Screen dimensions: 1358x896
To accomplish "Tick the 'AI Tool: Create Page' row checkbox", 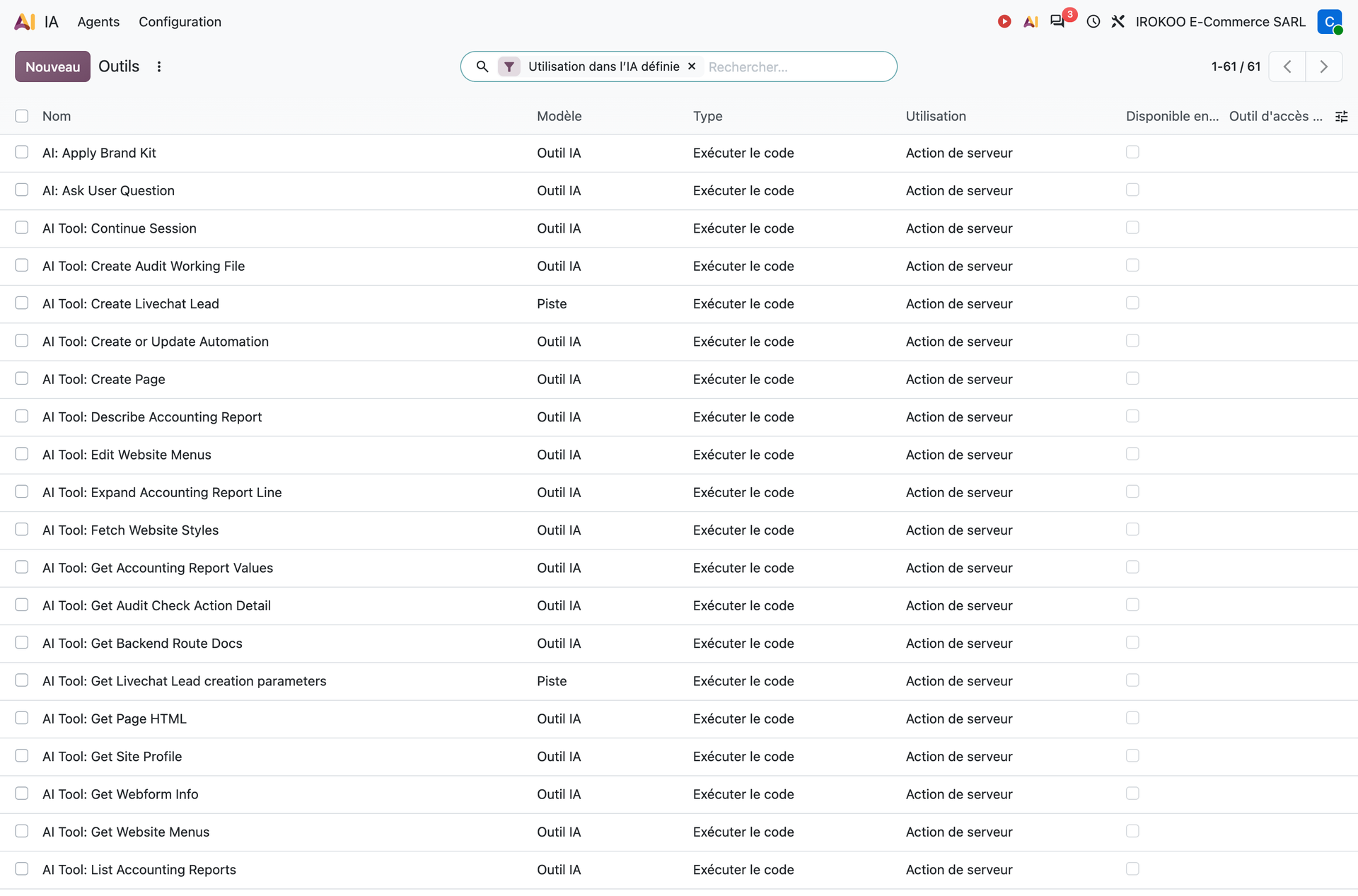I will coord(22,378).
